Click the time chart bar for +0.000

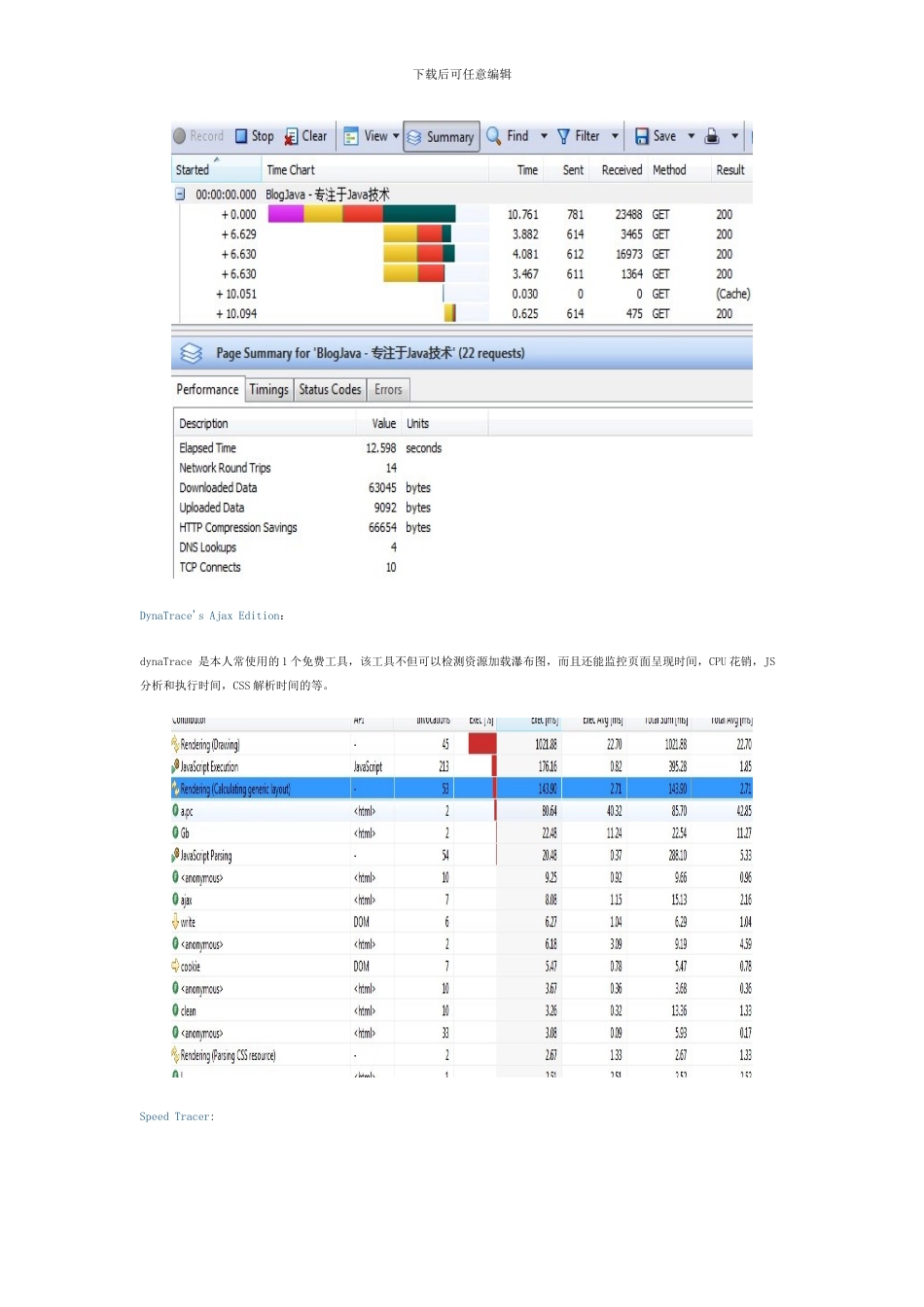[362, 214]
